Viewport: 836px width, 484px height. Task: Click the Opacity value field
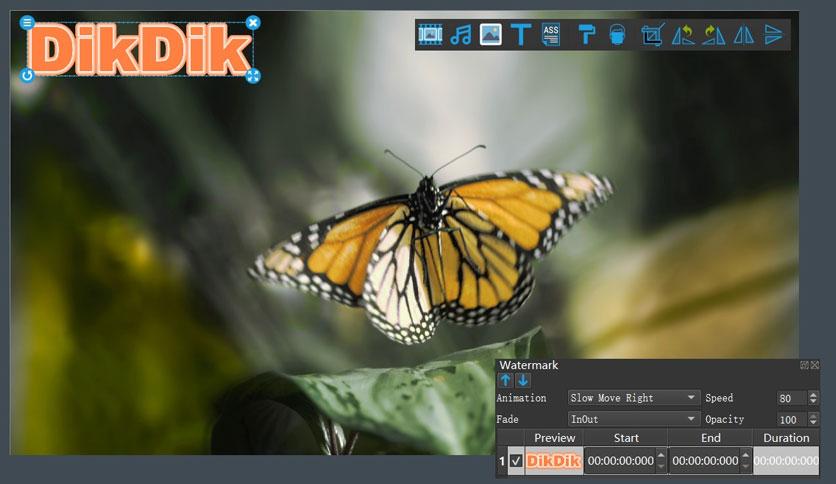792,420
